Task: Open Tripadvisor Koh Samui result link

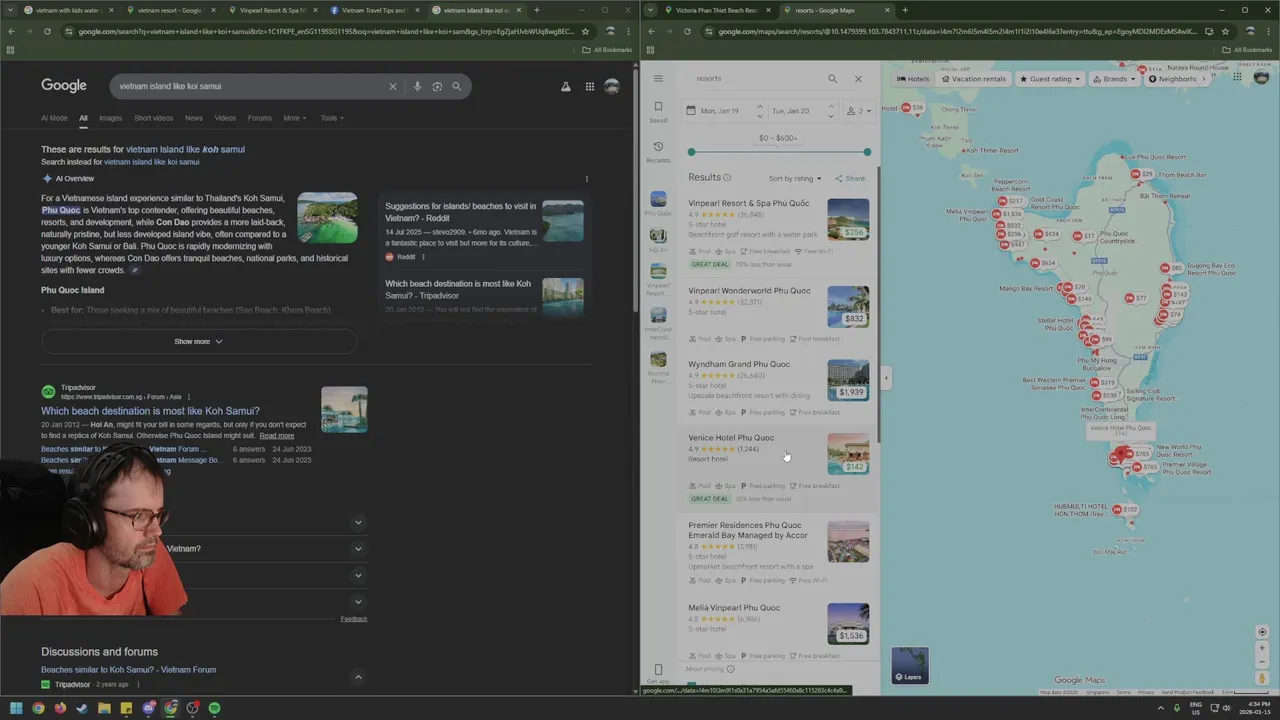Action: (150, 411)
